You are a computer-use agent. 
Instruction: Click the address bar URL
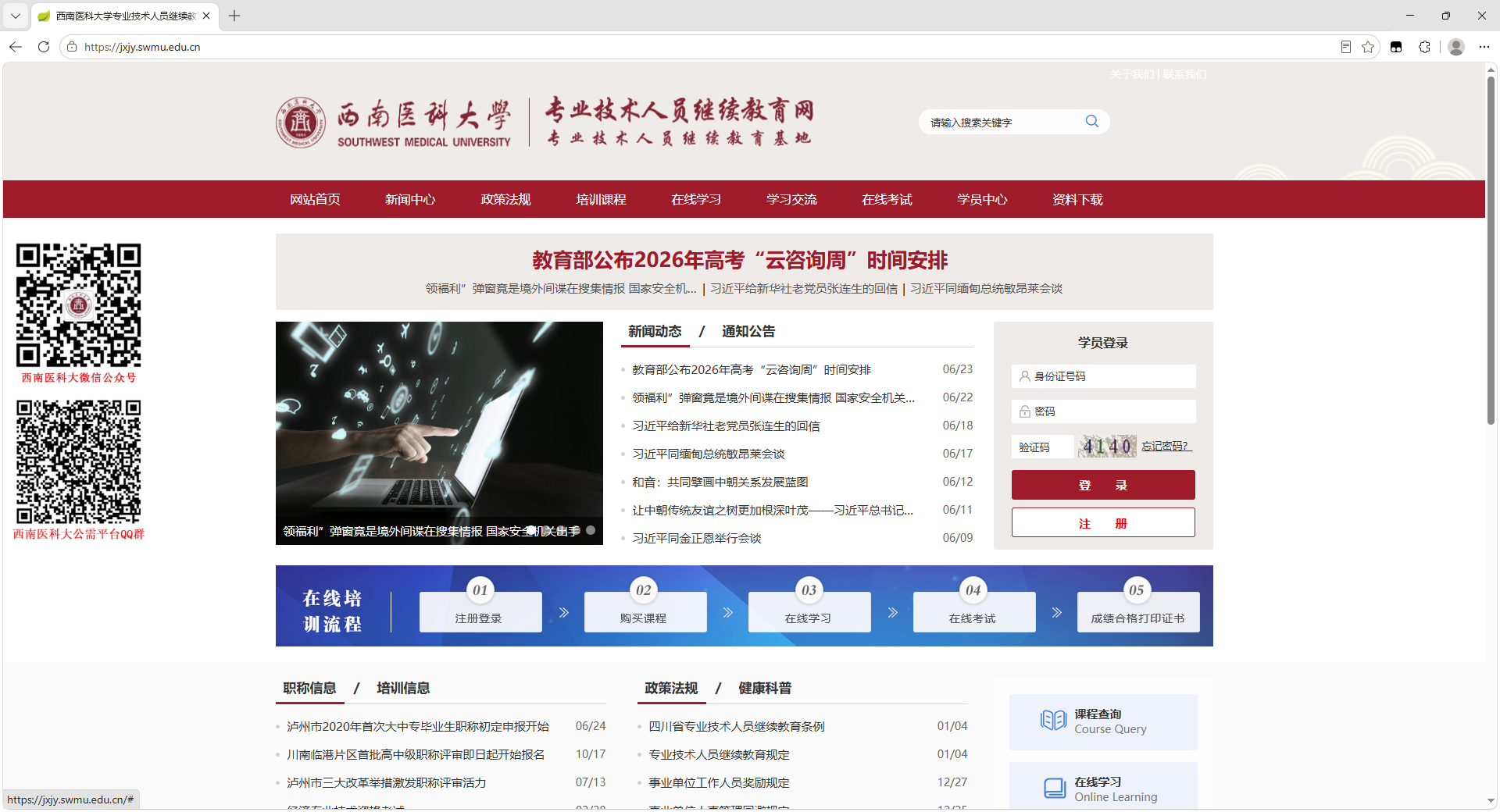(x=142, y=47)
